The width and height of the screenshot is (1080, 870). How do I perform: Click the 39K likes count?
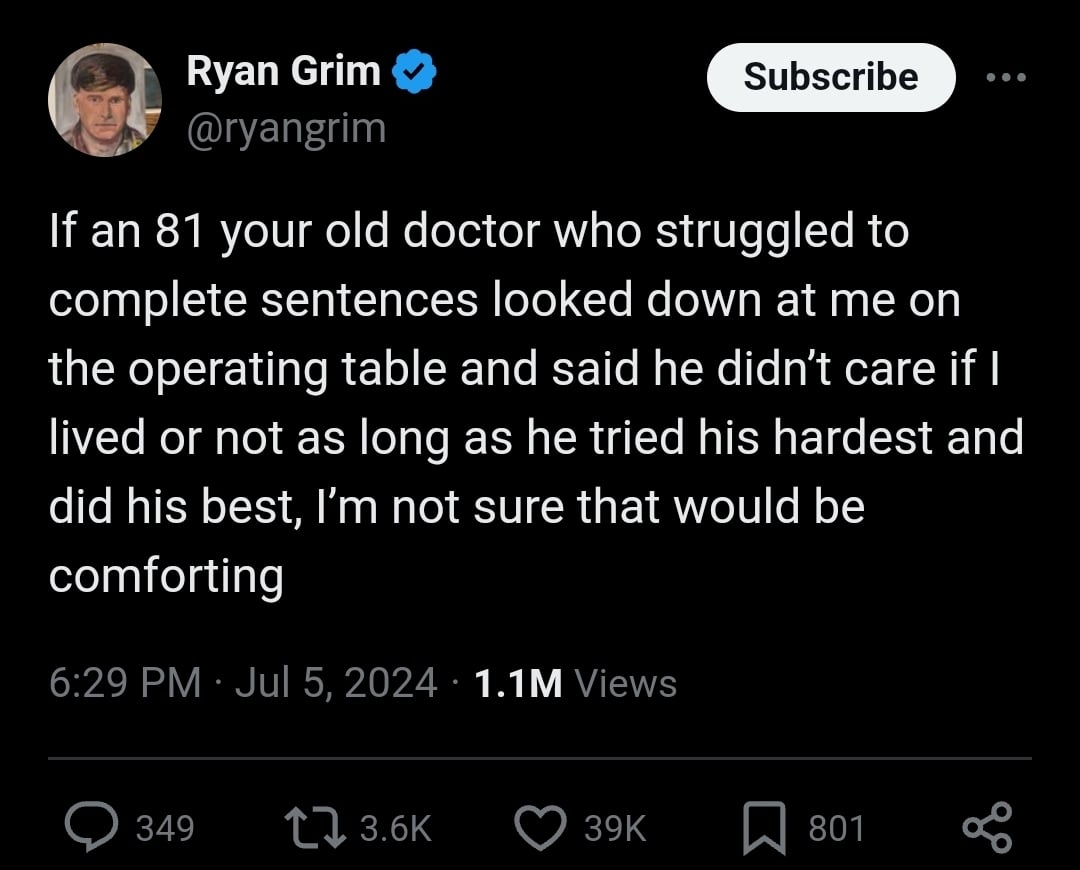614,828
